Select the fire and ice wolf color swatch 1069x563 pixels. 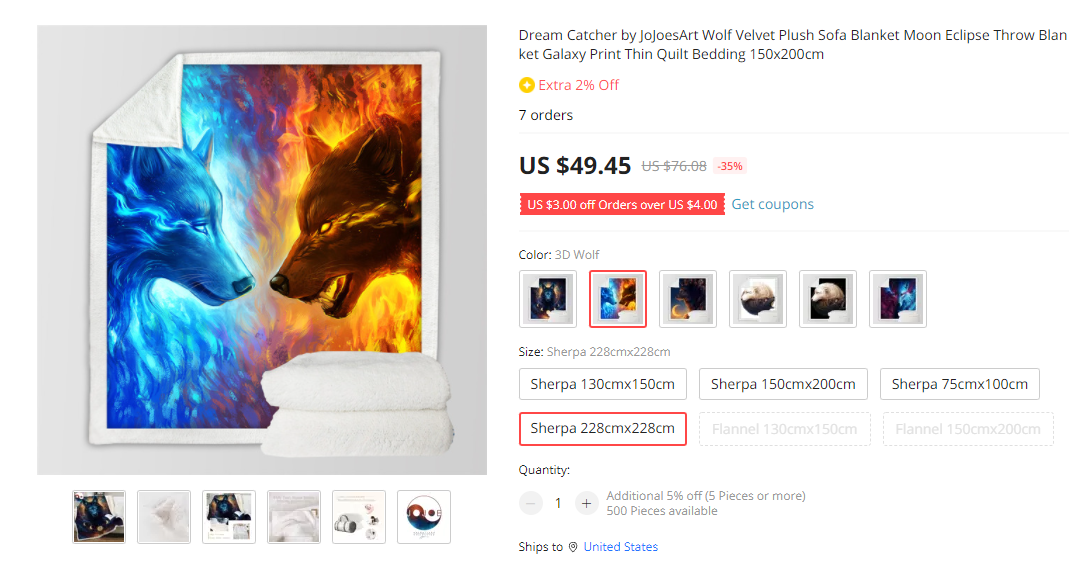coord(618,299)
